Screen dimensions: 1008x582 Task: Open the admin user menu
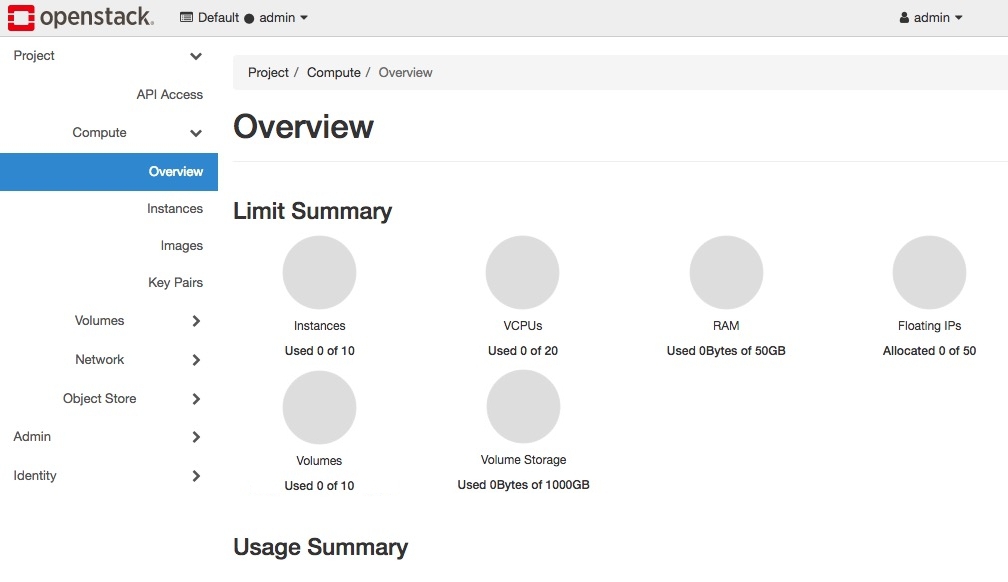[930, 18]
